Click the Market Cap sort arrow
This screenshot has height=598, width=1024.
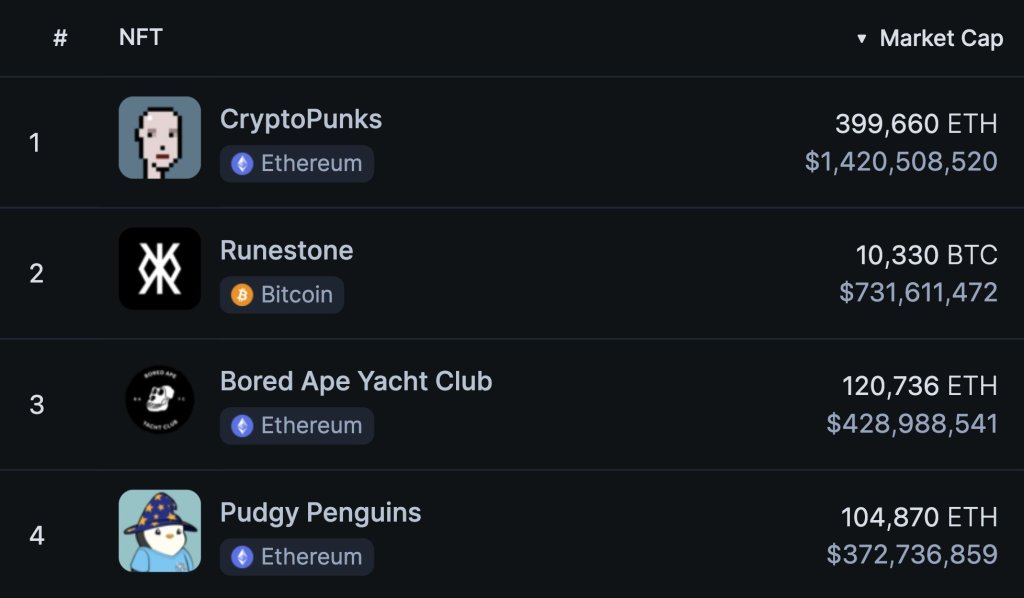[862, 39]
